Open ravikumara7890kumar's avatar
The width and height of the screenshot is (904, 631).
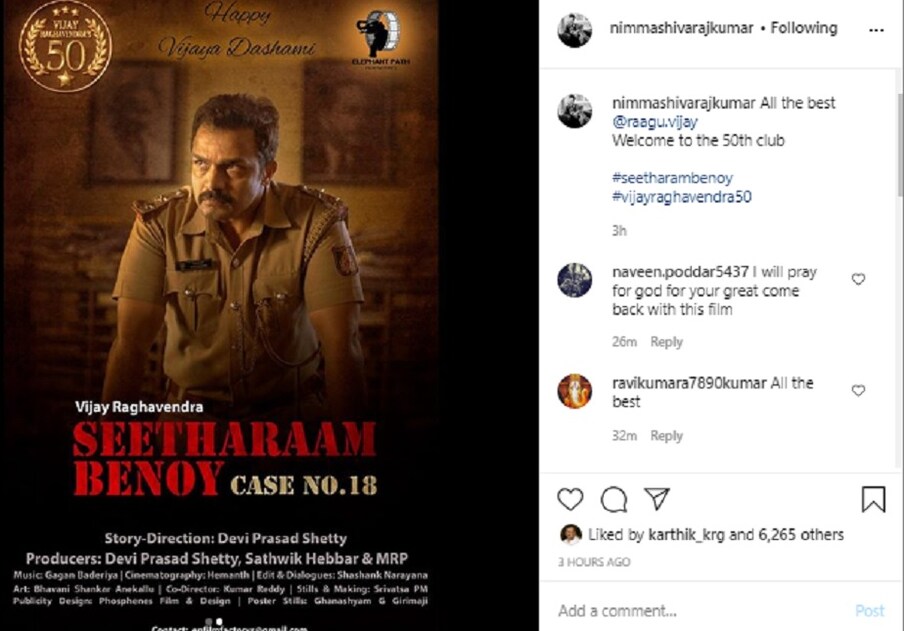point(575,391)
